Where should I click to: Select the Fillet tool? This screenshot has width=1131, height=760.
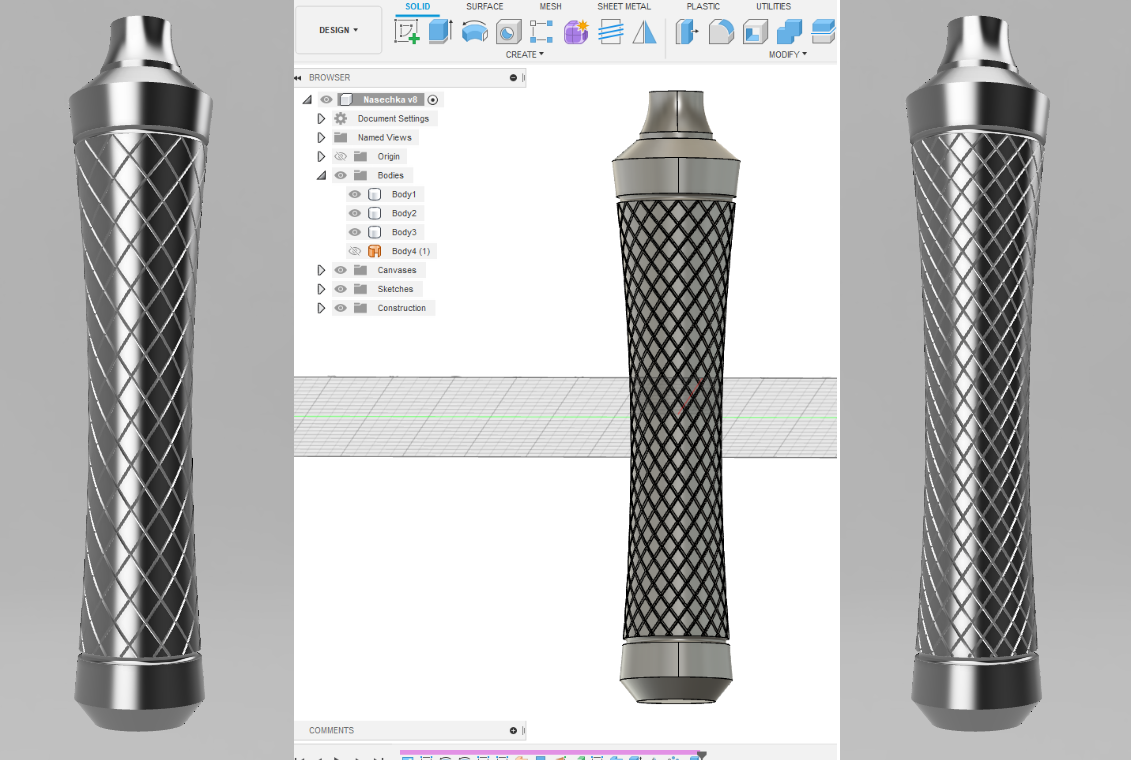point(721,32)
